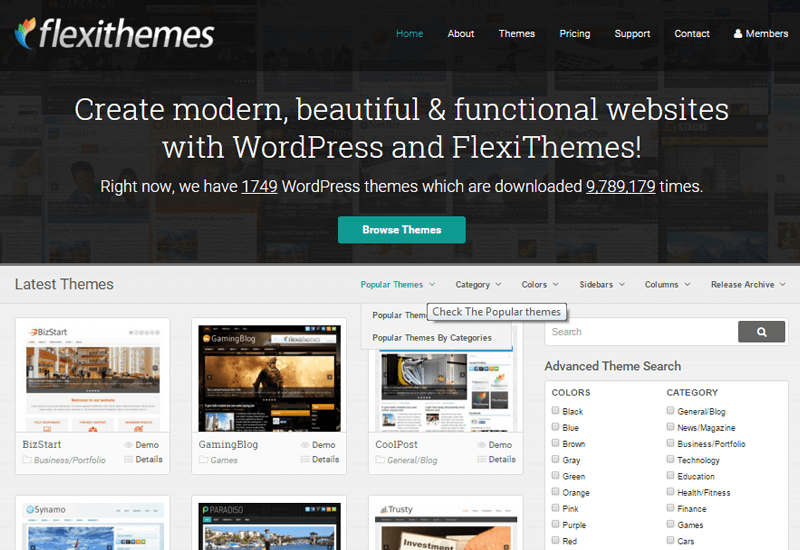Open the Popular Themes dropdown

click(x=397, y=285)
